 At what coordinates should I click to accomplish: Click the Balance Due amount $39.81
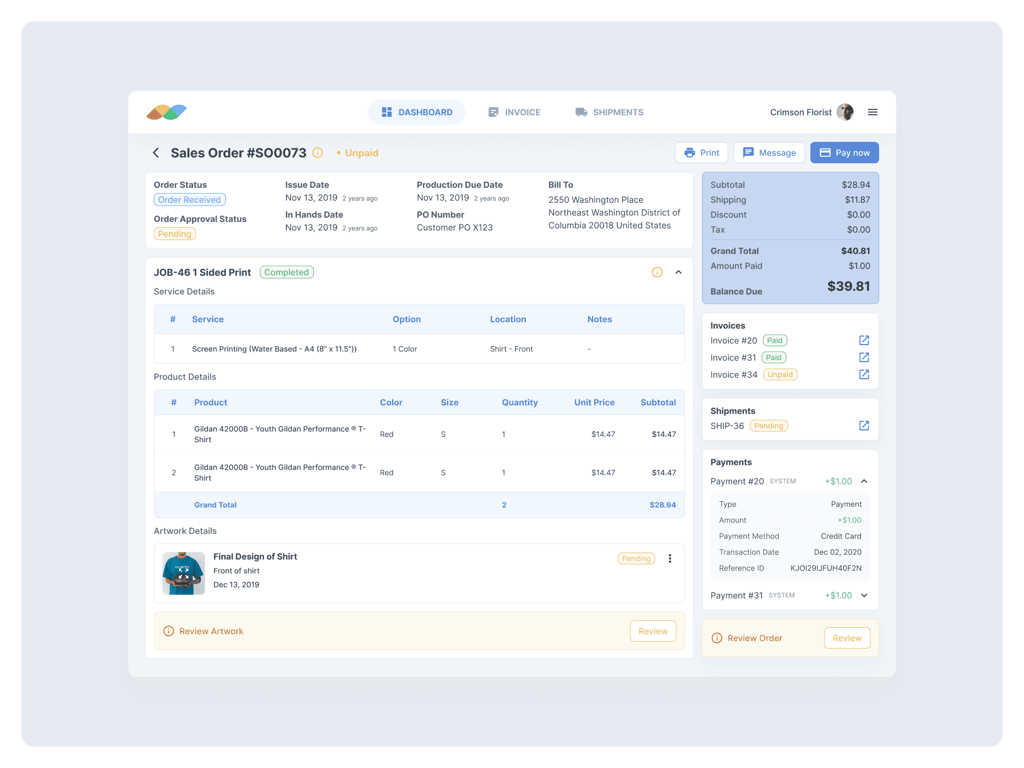pyautogui.click(x=848, y=287)
